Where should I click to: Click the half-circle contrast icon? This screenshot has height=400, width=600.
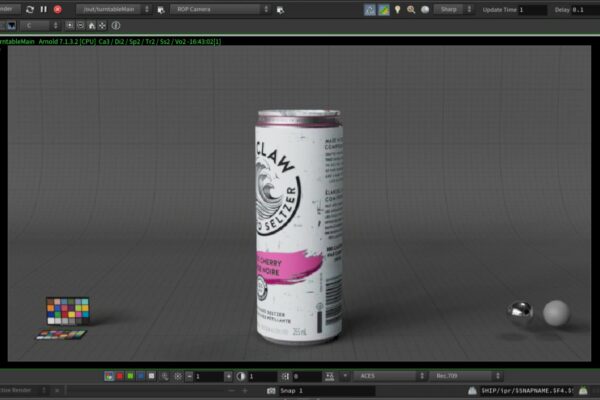pos(241,377)
